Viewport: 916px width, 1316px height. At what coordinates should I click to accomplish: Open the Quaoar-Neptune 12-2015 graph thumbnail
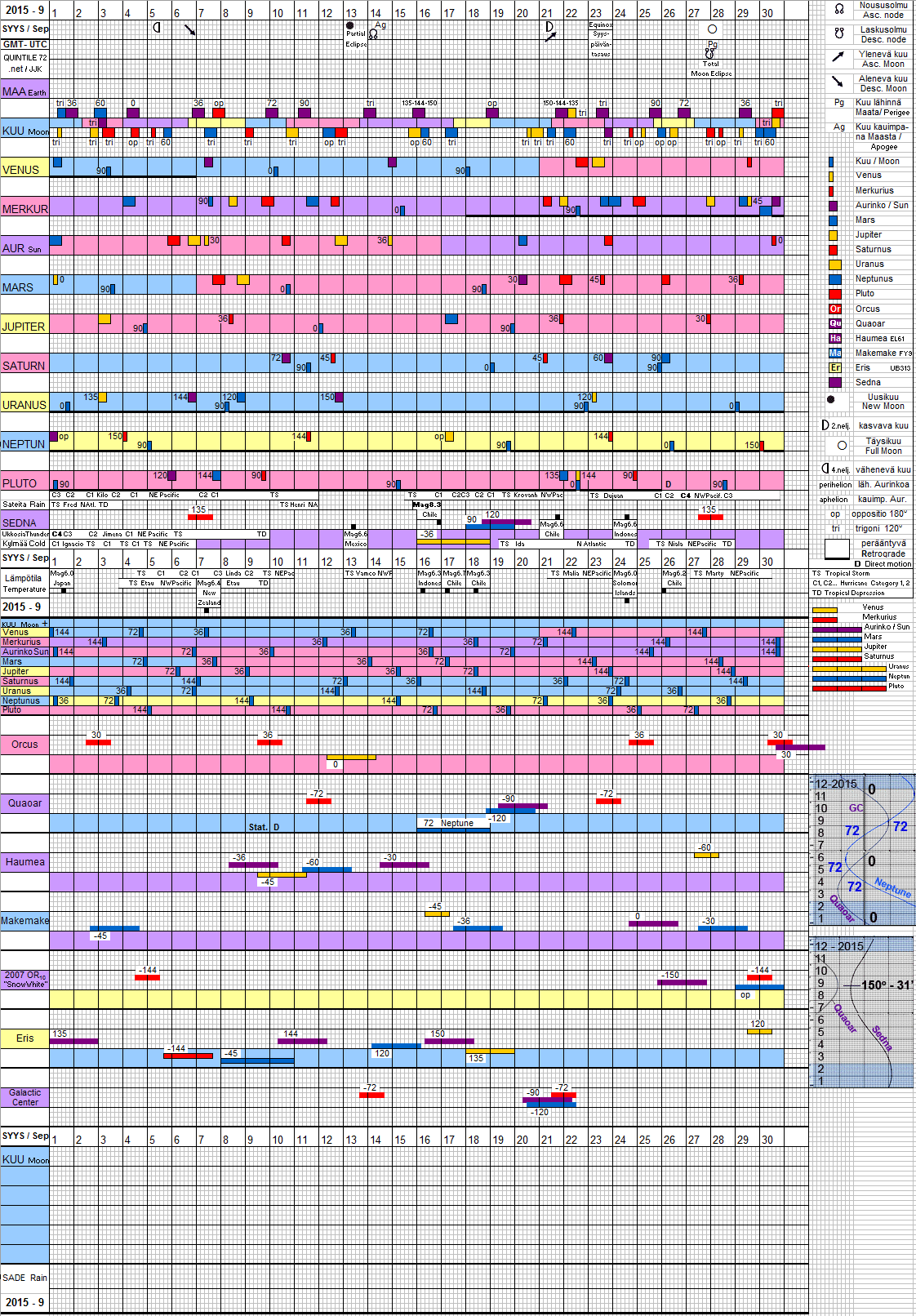[862, 849]
